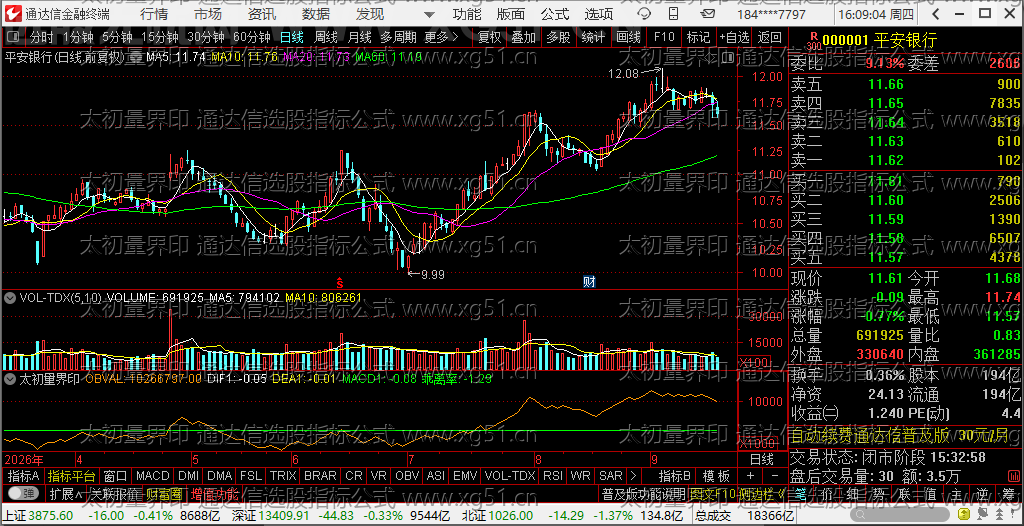The width and height of the screenshot is (1024, 526).
Task: Switch to 周线 weekly period
Action: click(x=325, y=38)
